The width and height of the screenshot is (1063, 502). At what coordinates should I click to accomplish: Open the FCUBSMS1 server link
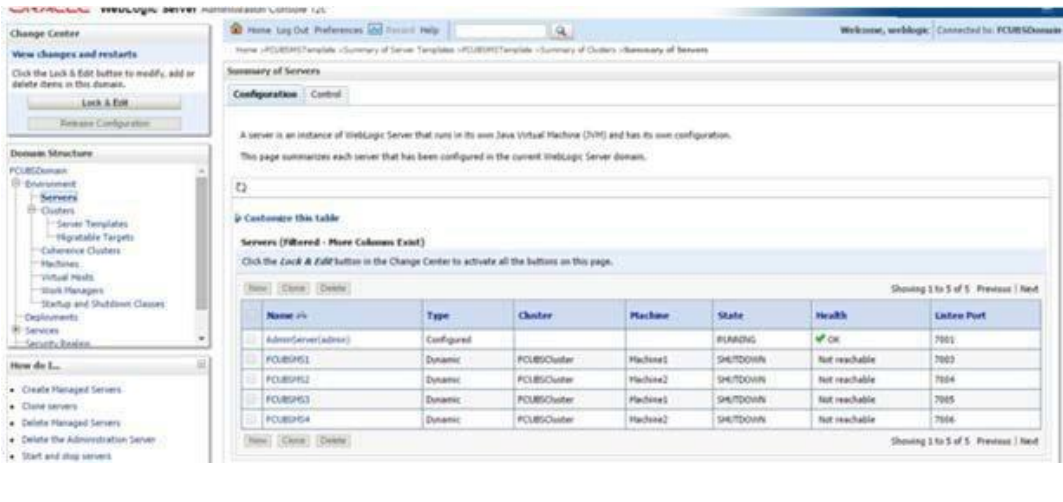287,360
